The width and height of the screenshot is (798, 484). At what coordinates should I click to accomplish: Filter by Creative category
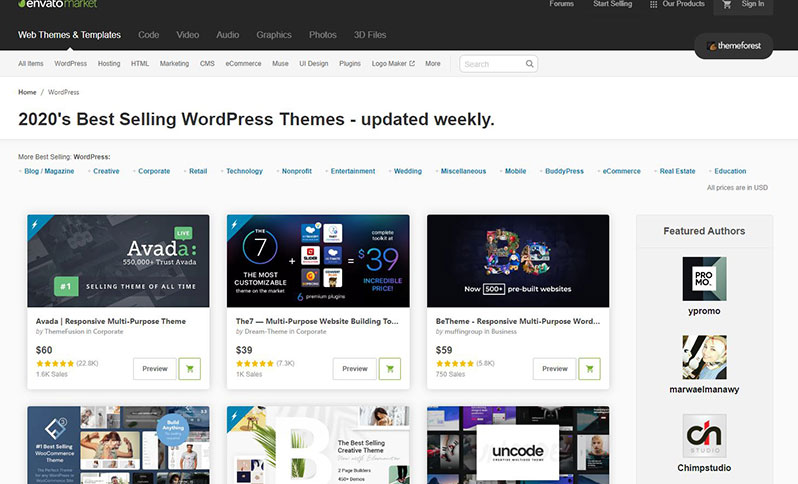pyautogui.click(x=106, y=171)
